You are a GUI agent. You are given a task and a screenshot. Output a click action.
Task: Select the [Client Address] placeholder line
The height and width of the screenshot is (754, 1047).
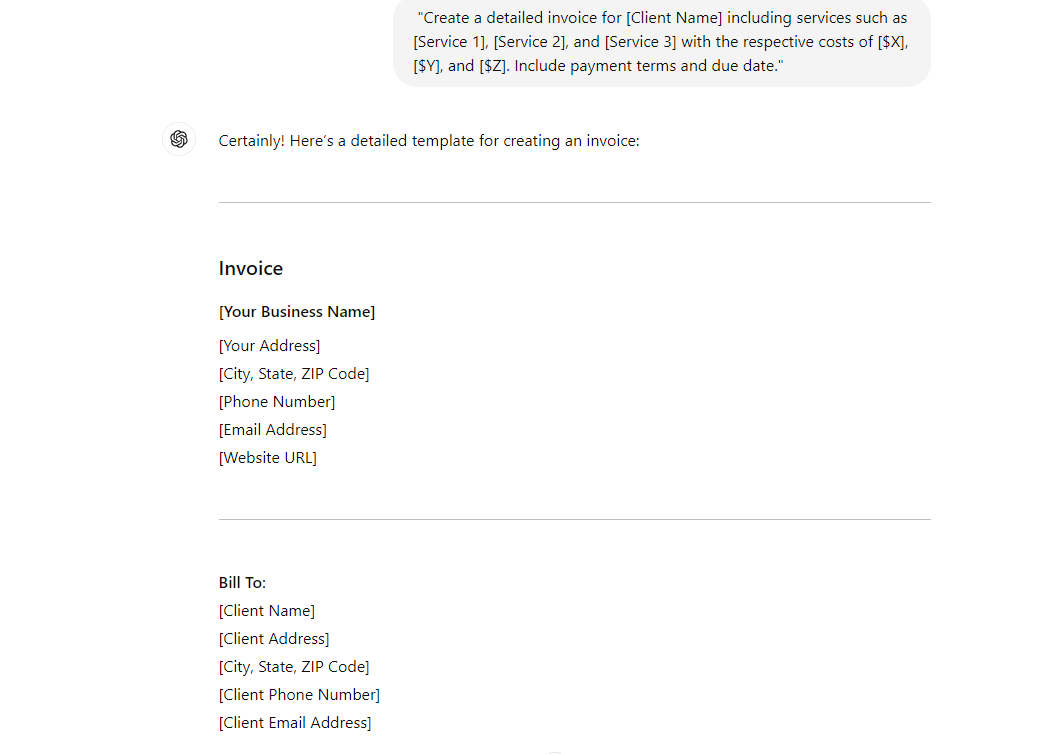point(274,639)
